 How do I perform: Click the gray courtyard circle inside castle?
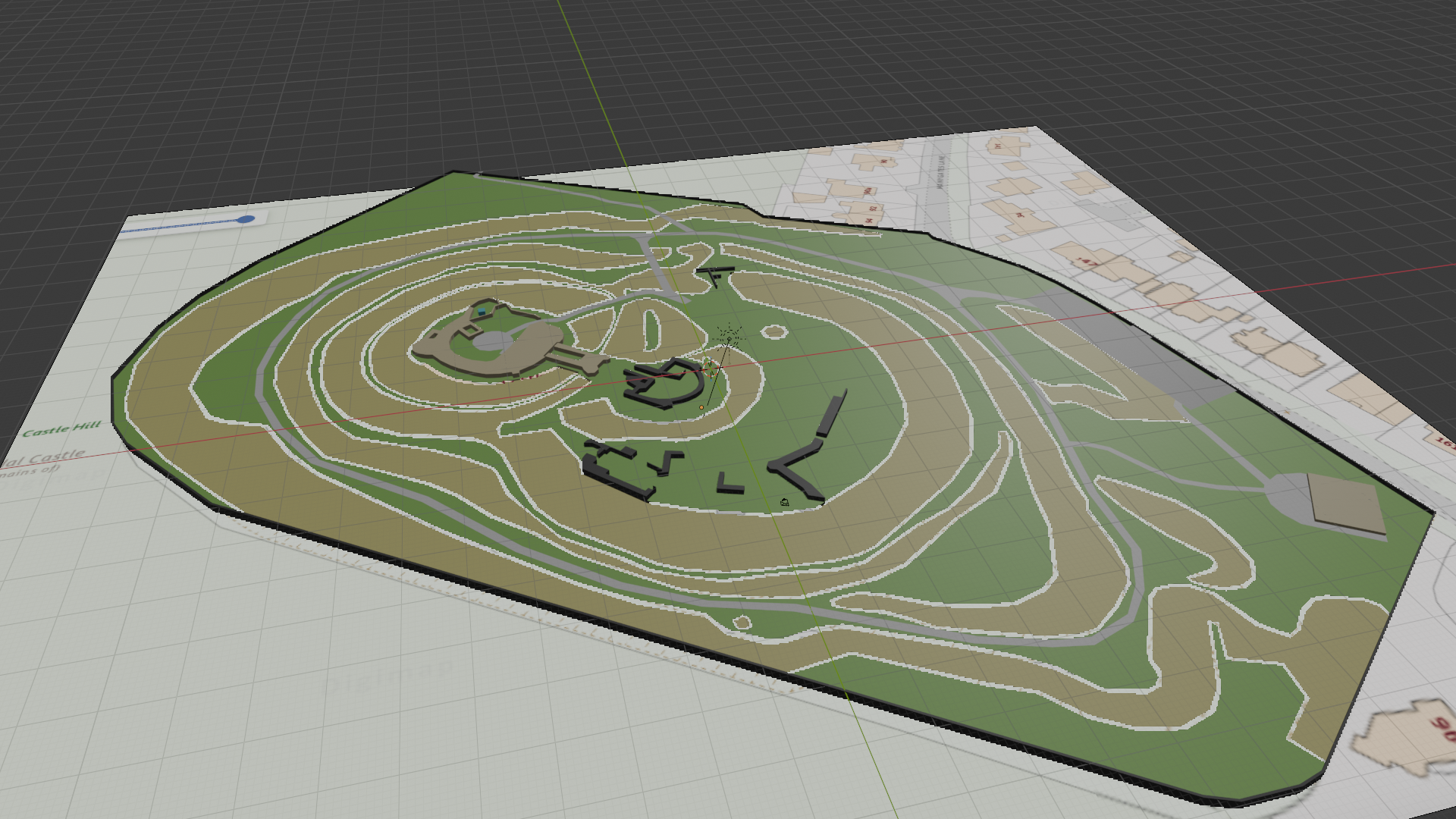[493, 341]
